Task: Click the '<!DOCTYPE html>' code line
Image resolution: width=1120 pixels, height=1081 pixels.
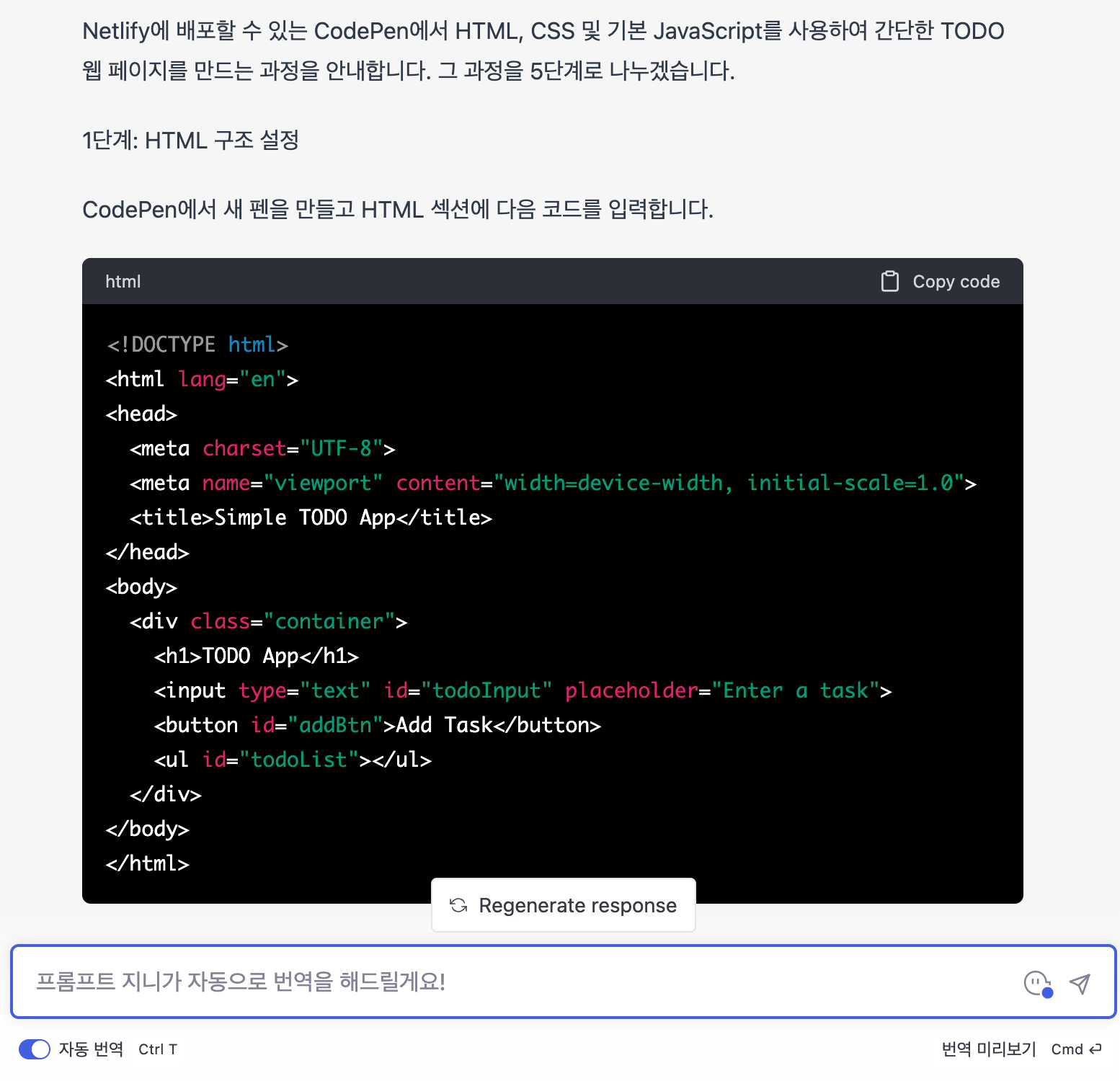Action: click(x=197, y=344)
